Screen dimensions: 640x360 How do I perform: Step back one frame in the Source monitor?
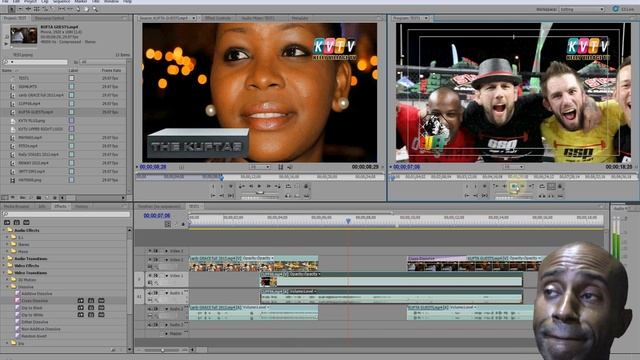tap(251, 186)
